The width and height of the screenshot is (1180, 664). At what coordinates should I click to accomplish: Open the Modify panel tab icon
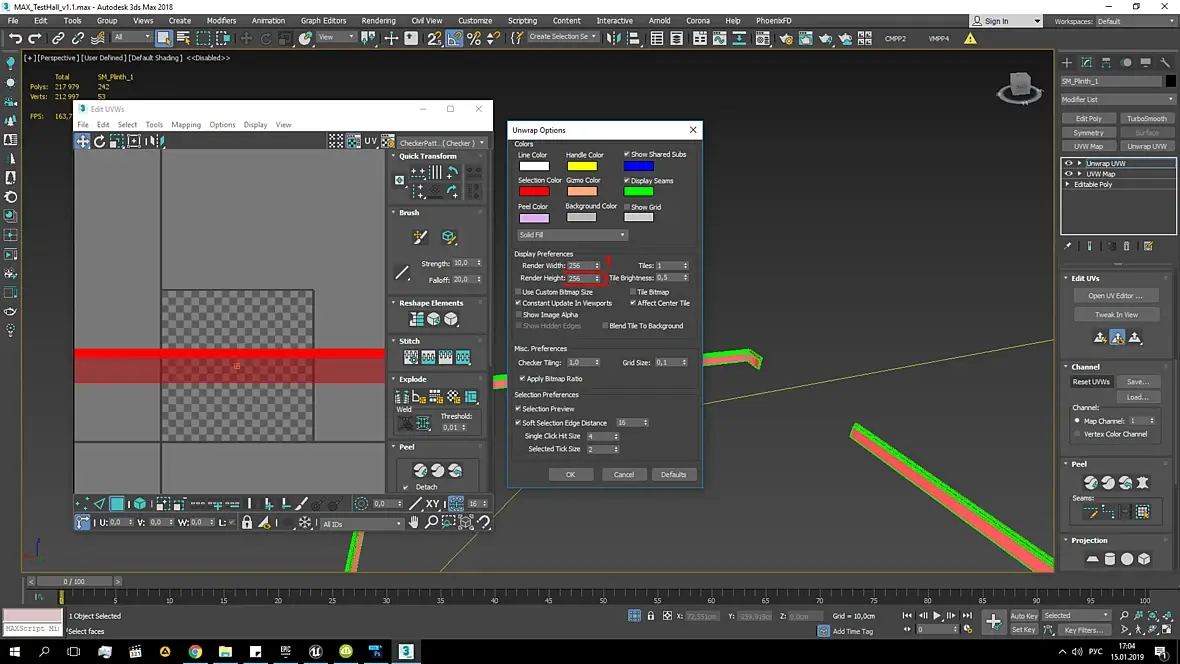1089,62
